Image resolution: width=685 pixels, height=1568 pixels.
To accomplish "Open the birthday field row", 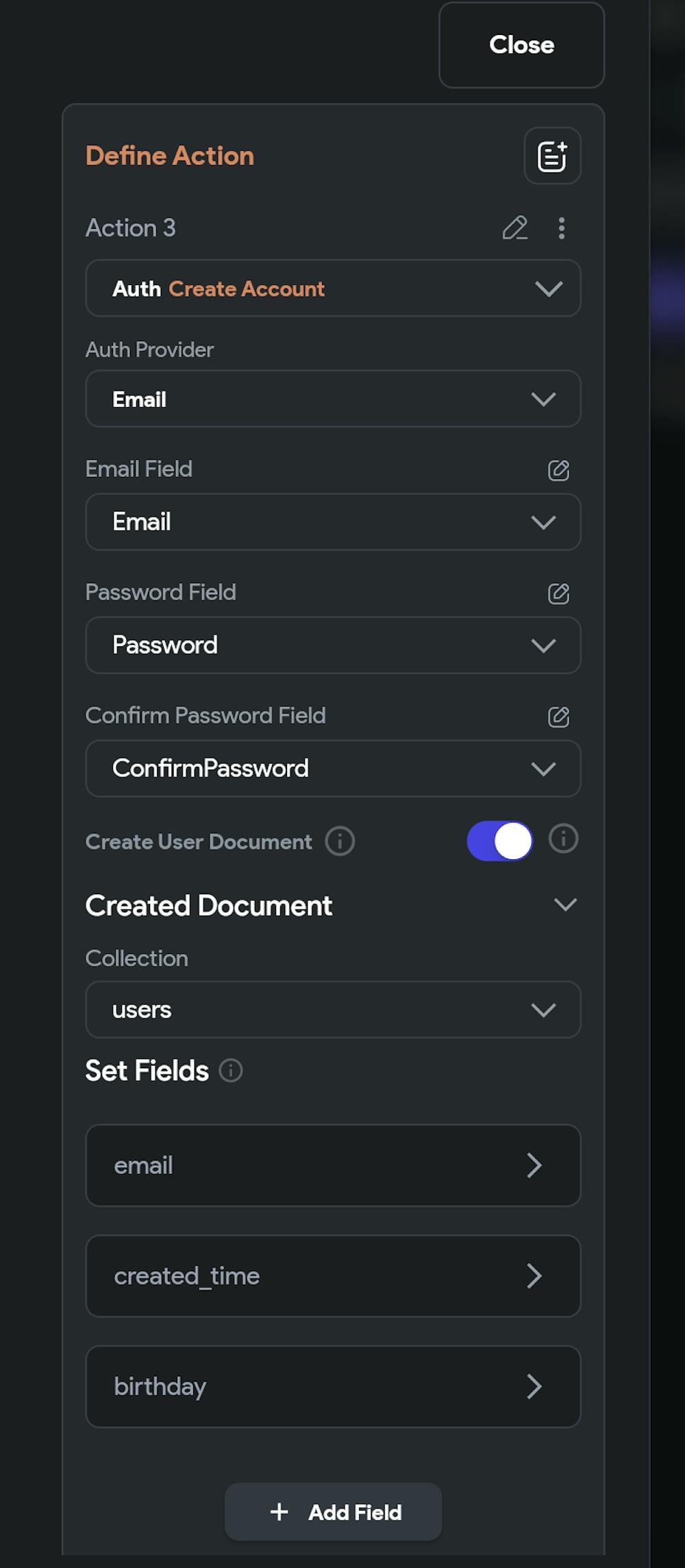I will click(333, 1386).
